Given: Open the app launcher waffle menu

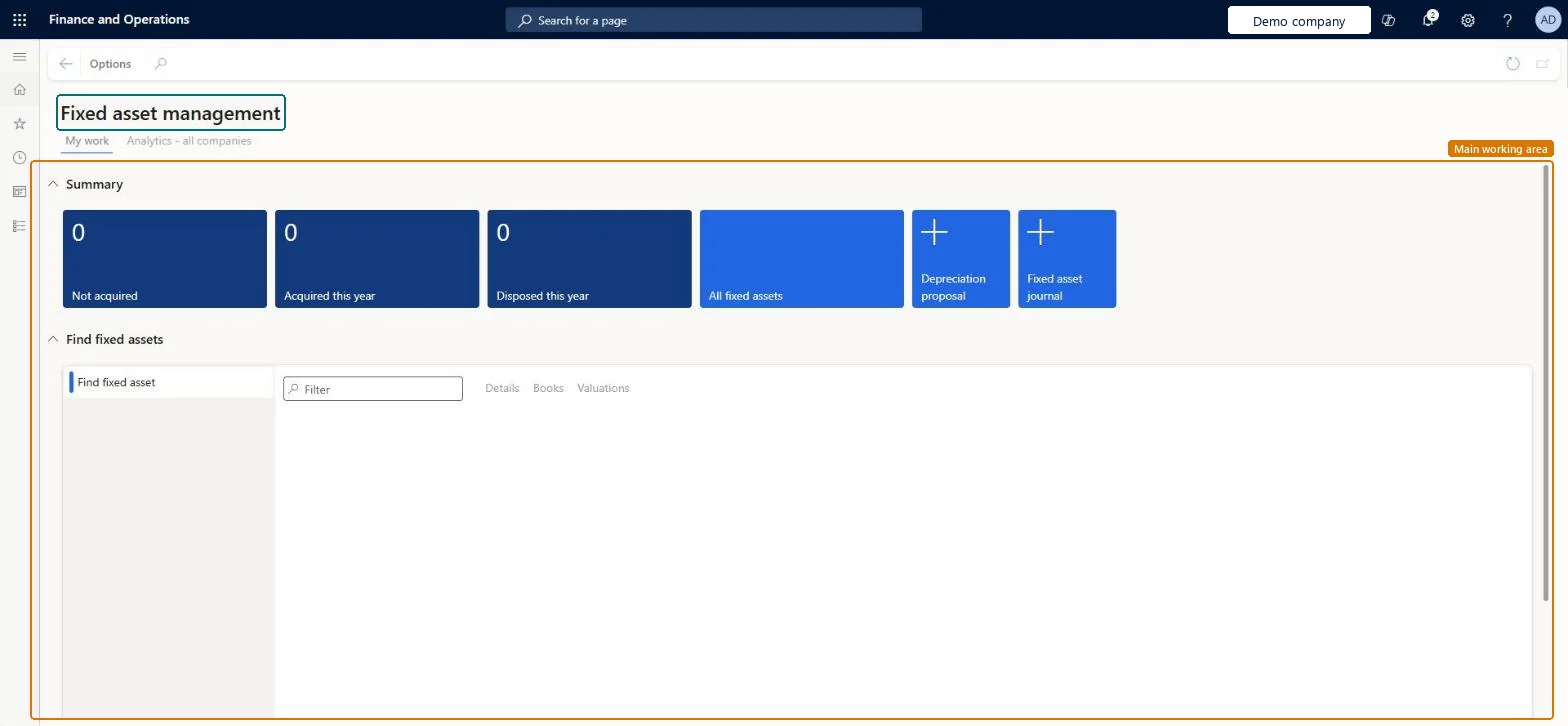Looking at the screenshot, I should click(x=19, y=20).
